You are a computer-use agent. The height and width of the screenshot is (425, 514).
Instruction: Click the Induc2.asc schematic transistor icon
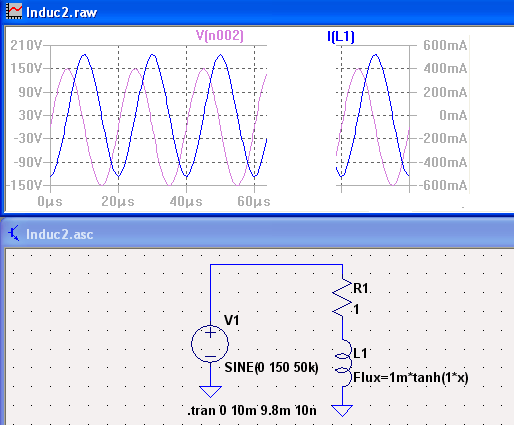(x=14, y=233)
